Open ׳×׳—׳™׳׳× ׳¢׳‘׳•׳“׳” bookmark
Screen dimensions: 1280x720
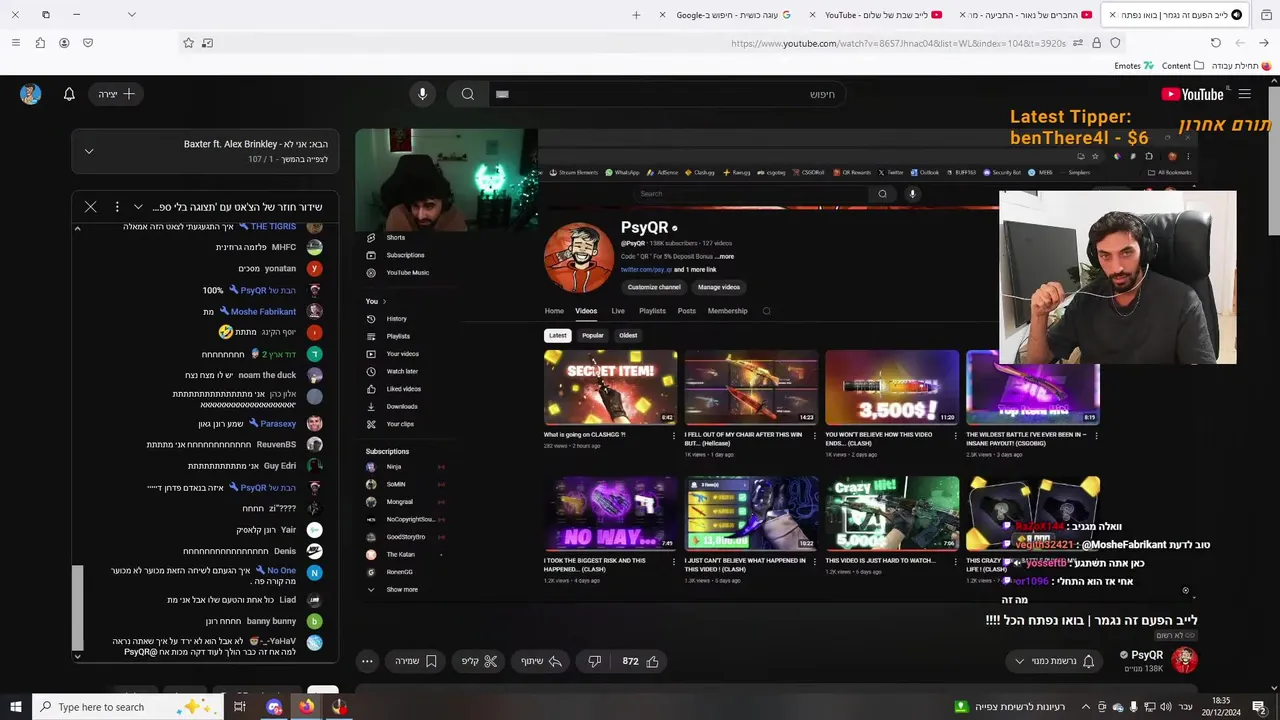[x=1241, y=66]
